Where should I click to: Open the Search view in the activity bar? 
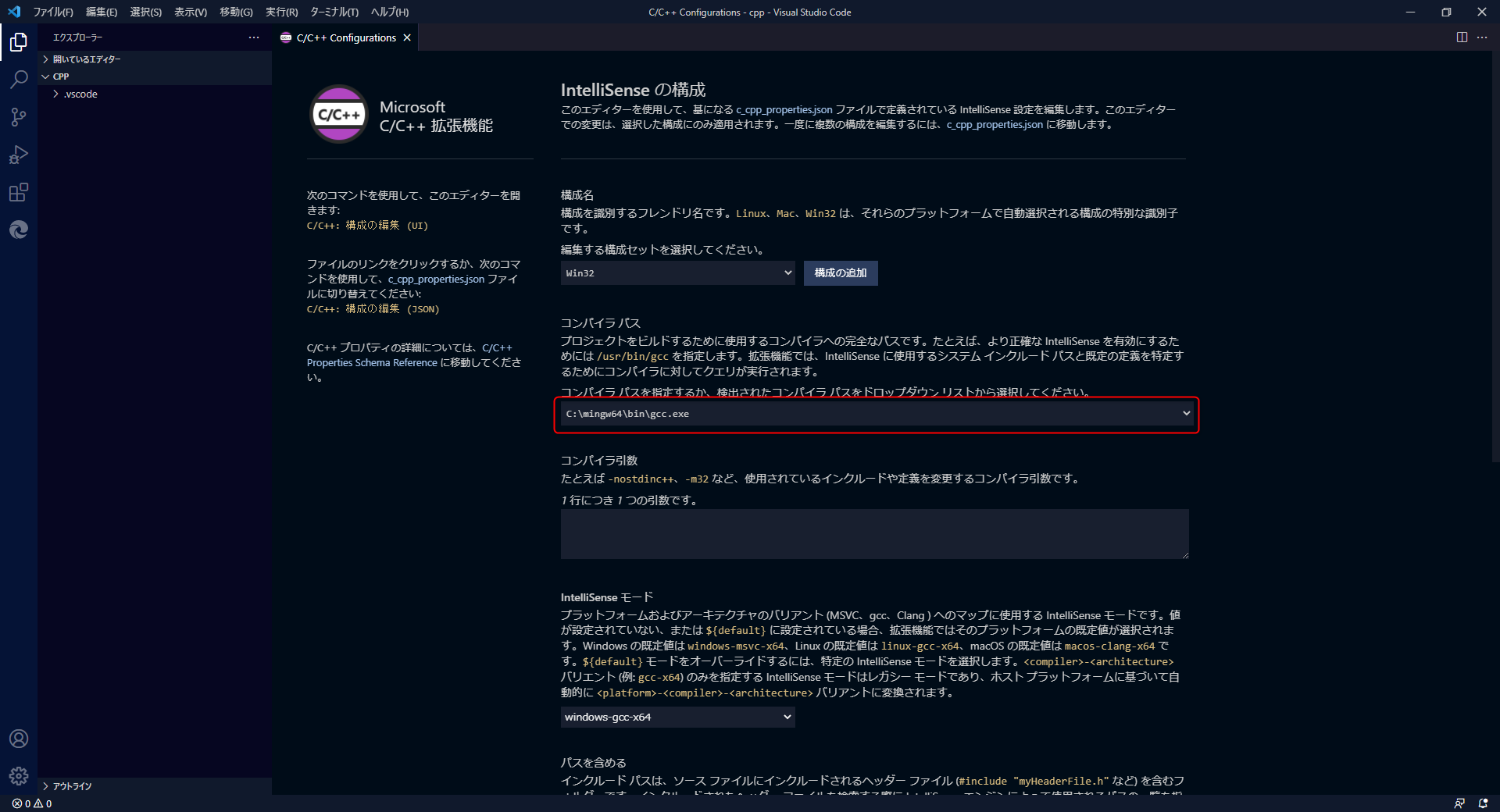pyautogui.click(x=19, y=79)
